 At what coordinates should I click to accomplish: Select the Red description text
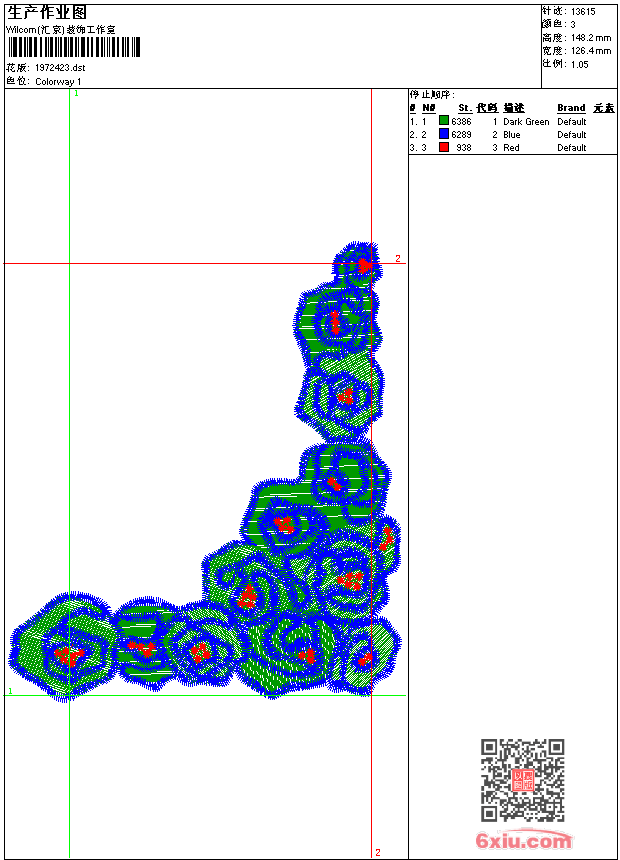(x=511, y=148)
